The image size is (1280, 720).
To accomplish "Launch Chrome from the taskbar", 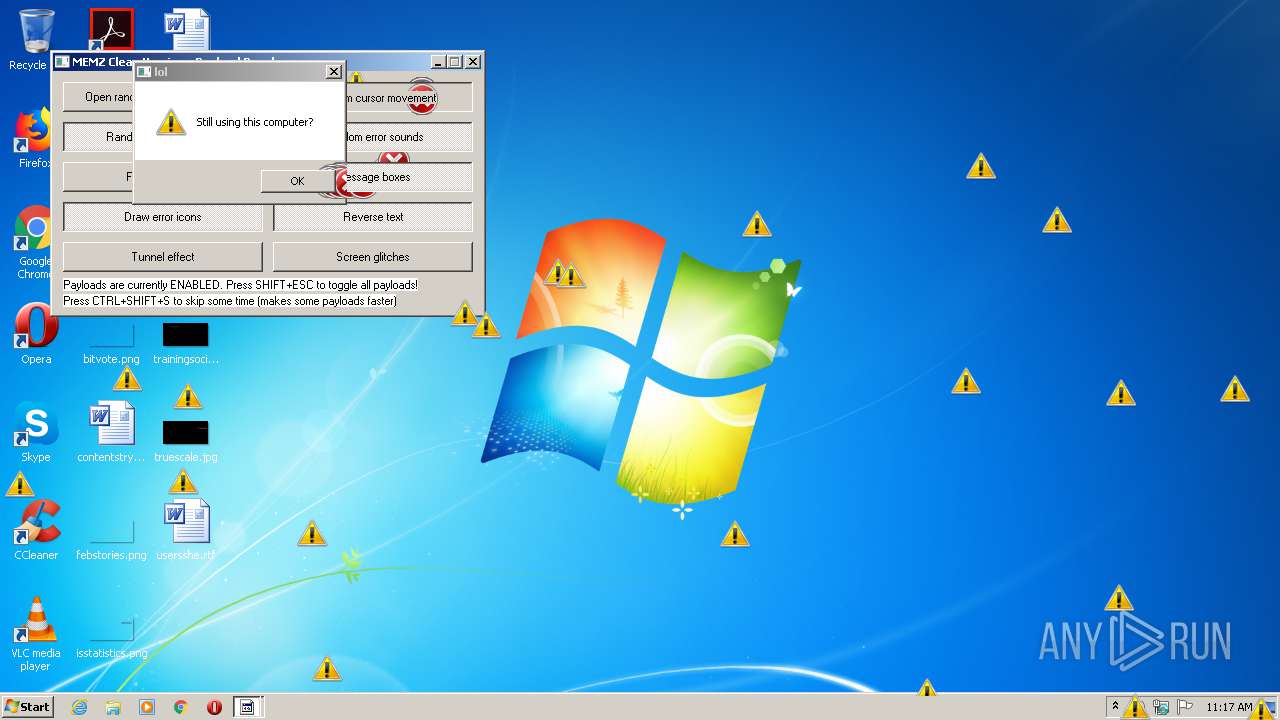I will tap(180, 707).
